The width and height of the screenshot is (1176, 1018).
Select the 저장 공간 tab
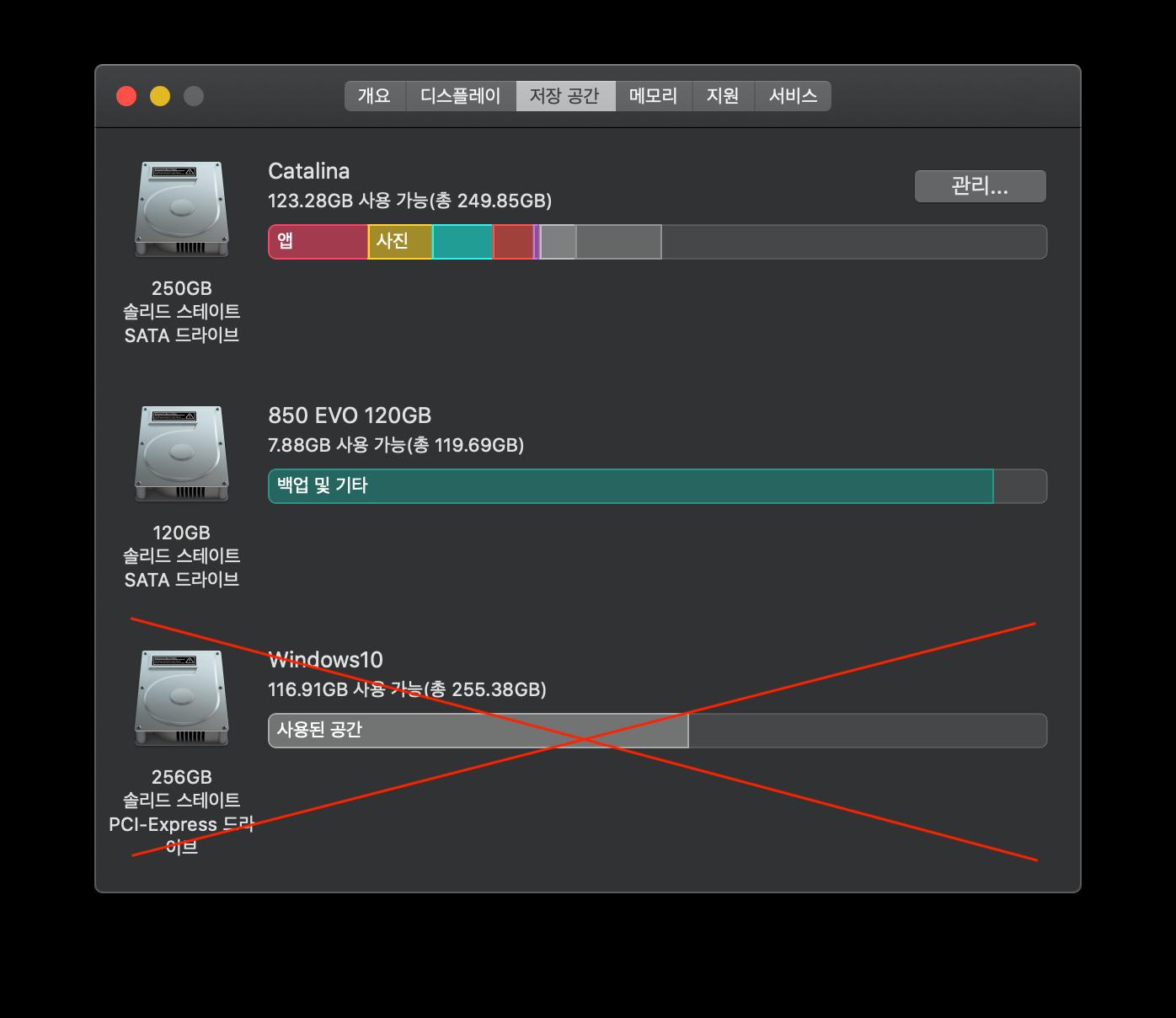(x=565, y=96)
